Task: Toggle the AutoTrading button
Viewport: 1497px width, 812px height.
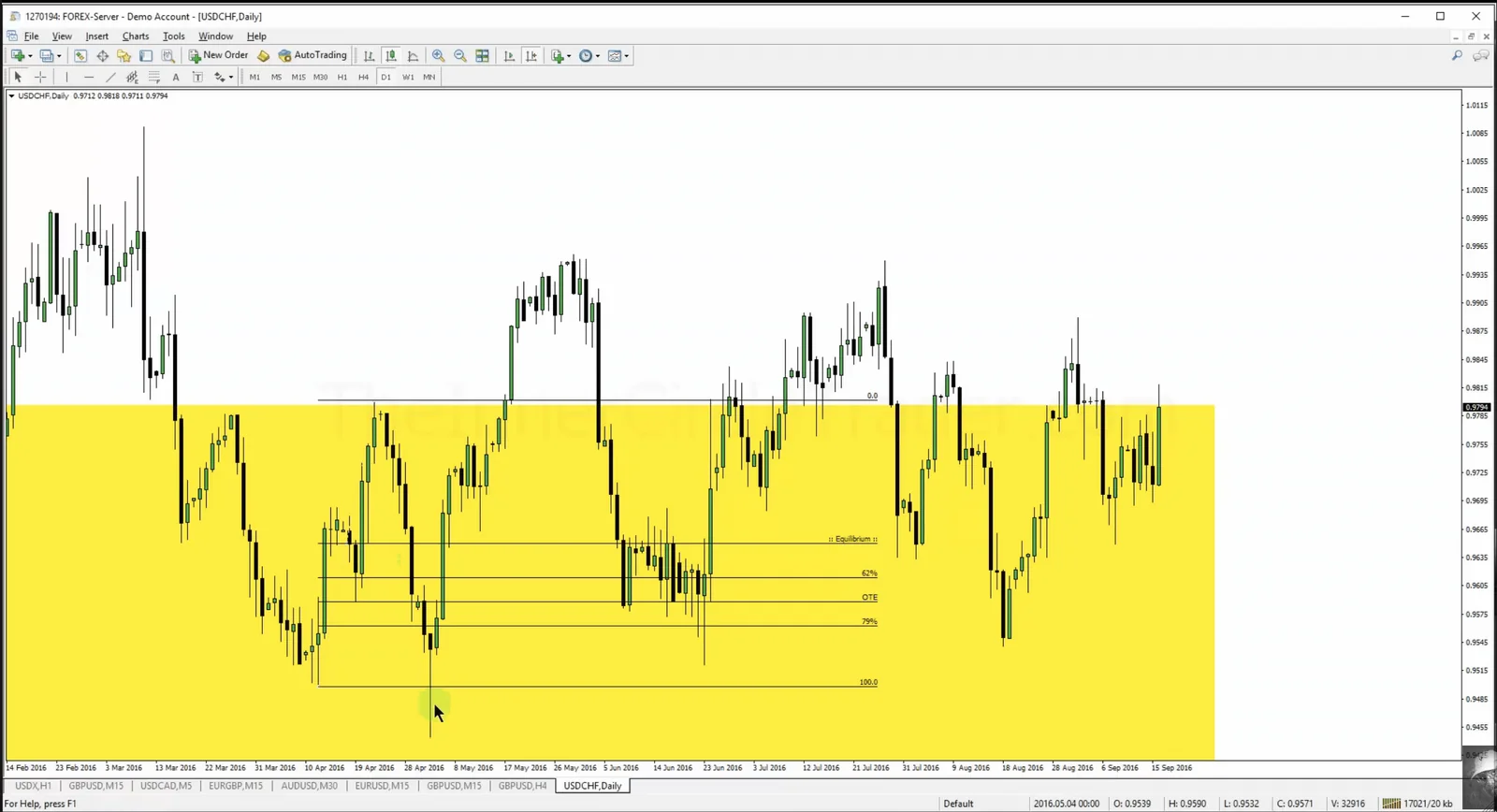Action: [312, 56]
